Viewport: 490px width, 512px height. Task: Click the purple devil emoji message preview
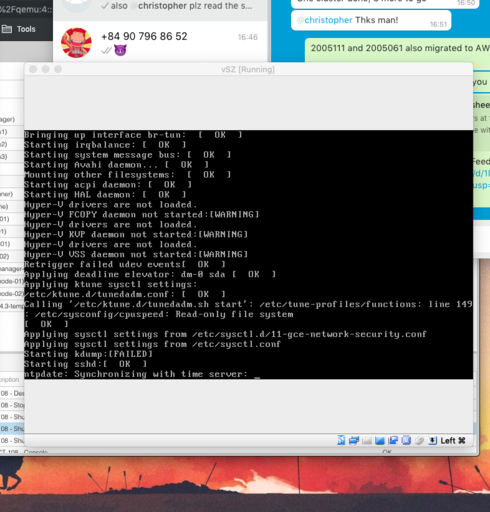click(x=120, y=50)
